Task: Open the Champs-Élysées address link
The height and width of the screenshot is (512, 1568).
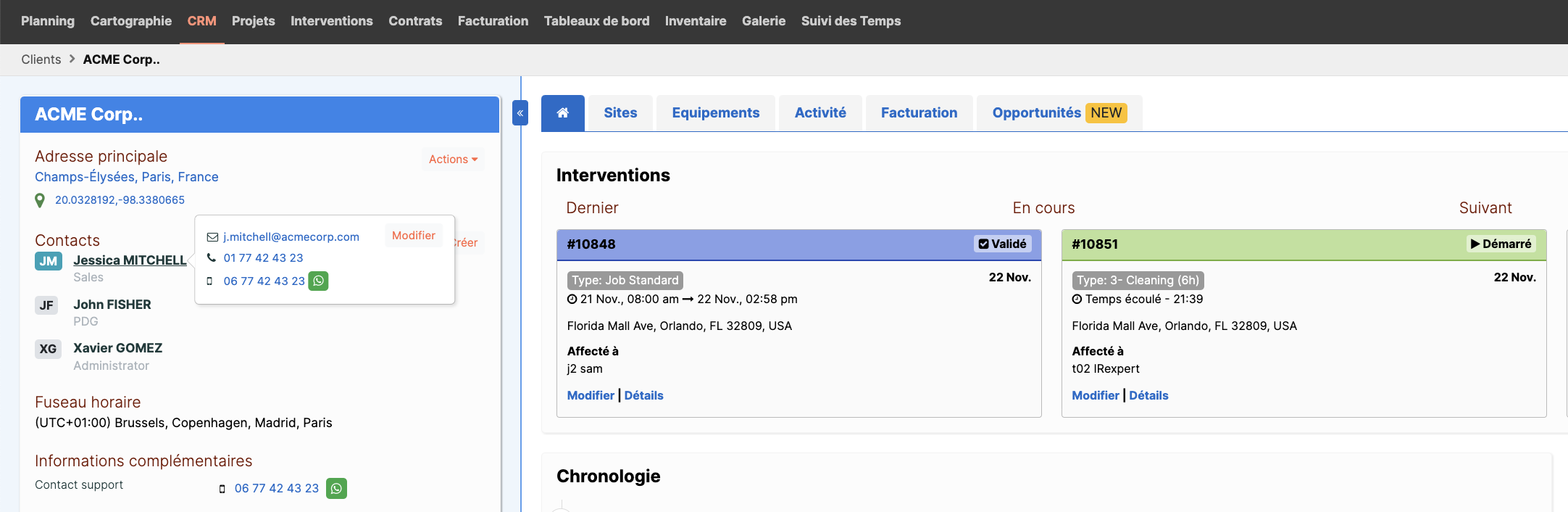Action: click(127, 177)
